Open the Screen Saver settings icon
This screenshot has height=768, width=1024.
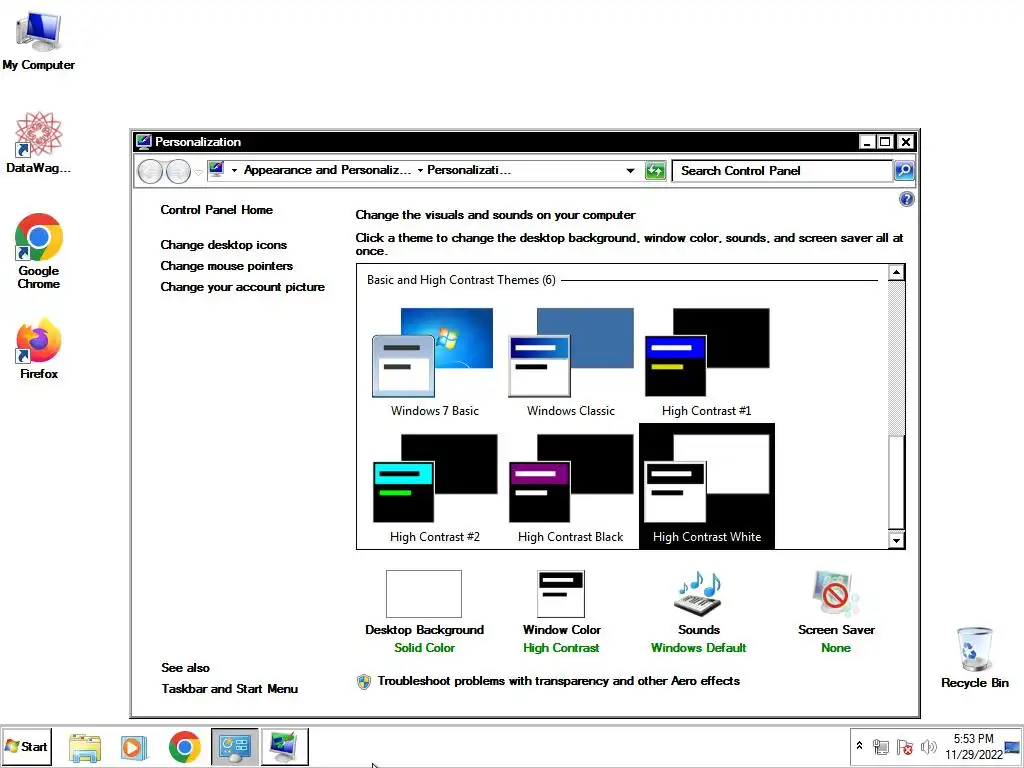coord(835,594)
